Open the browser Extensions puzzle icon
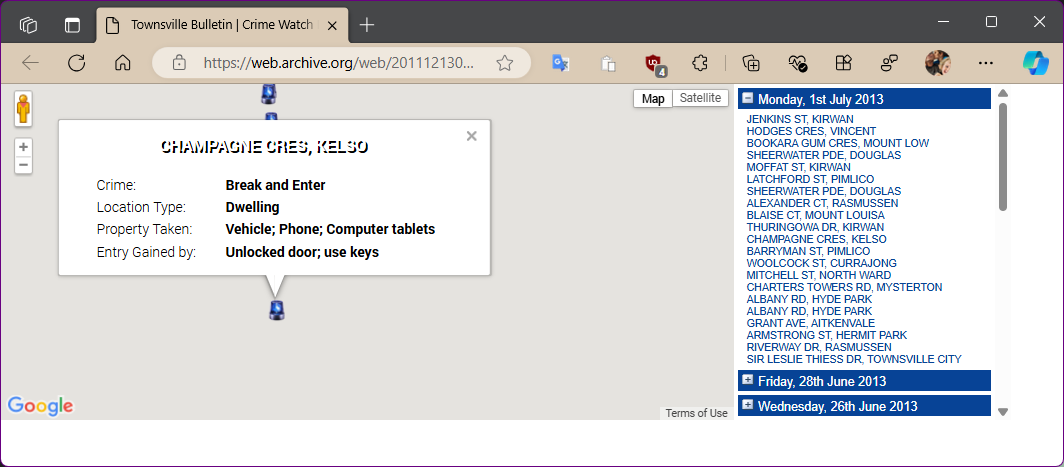Image resolution: width=1064 pixels, height=467 pixels. coord(701,63)
